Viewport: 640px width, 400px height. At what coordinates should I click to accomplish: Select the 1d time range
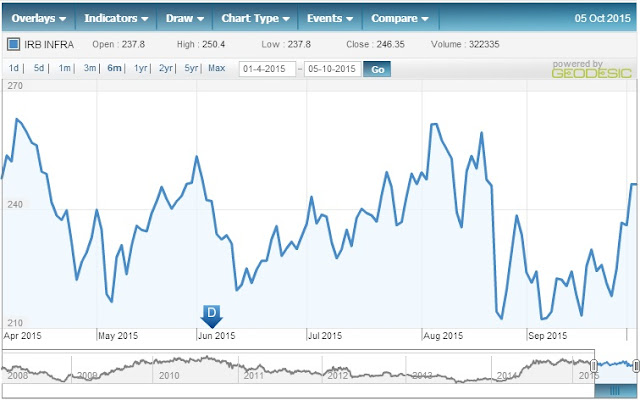(x=13, y=68)
